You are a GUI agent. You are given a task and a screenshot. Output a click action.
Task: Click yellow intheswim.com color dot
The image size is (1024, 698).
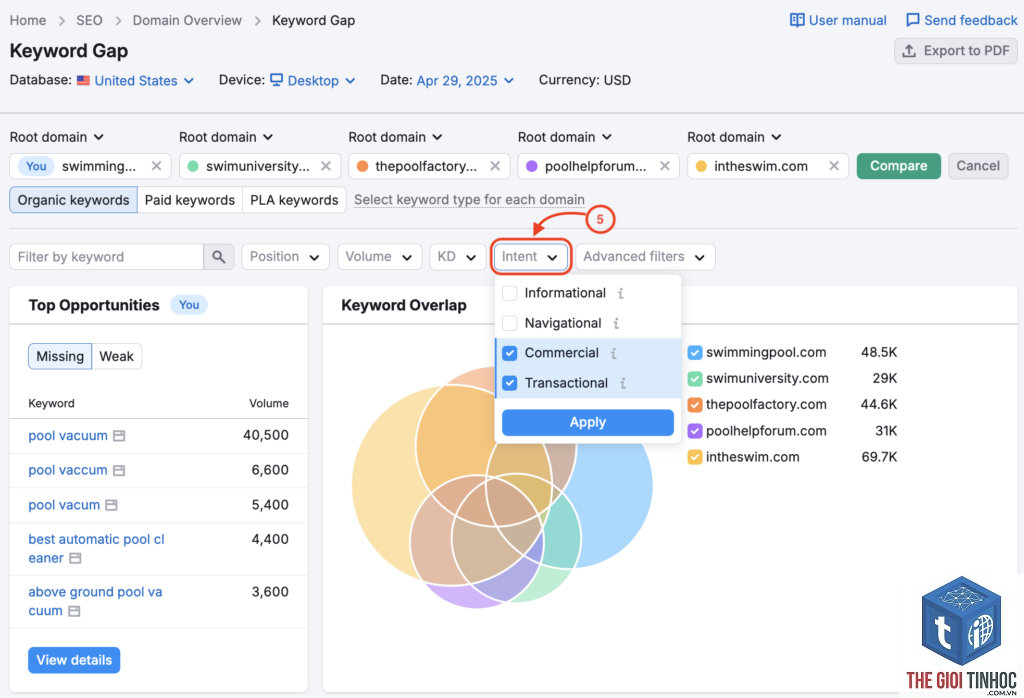[x=701, y=166]
